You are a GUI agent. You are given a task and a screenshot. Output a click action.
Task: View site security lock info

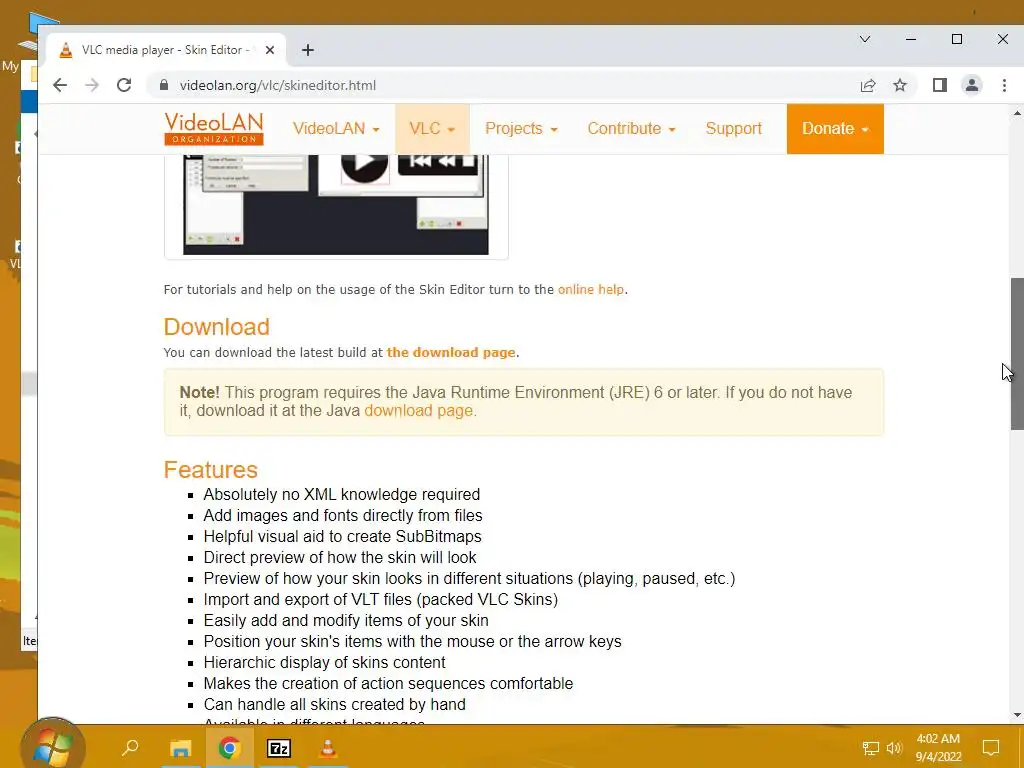(x=164, y=85)
